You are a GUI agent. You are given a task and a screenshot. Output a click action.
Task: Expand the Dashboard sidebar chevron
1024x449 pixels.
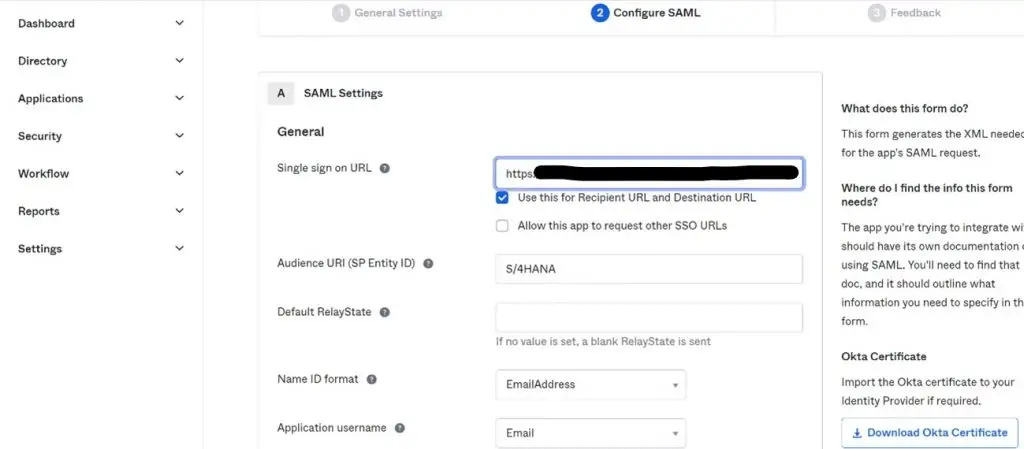tap(180, 23)
